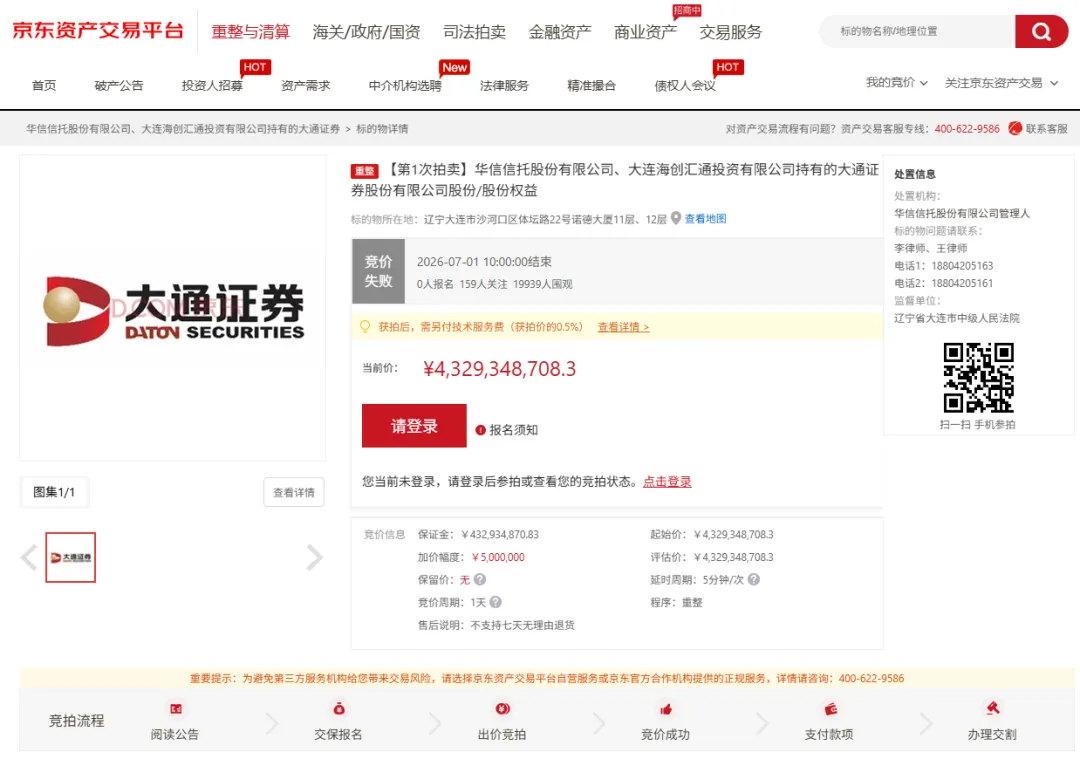This screenshot has height=759, width=1080.
Task: Click the 查看详情 button under image
Action: click(x=293, y=492)
